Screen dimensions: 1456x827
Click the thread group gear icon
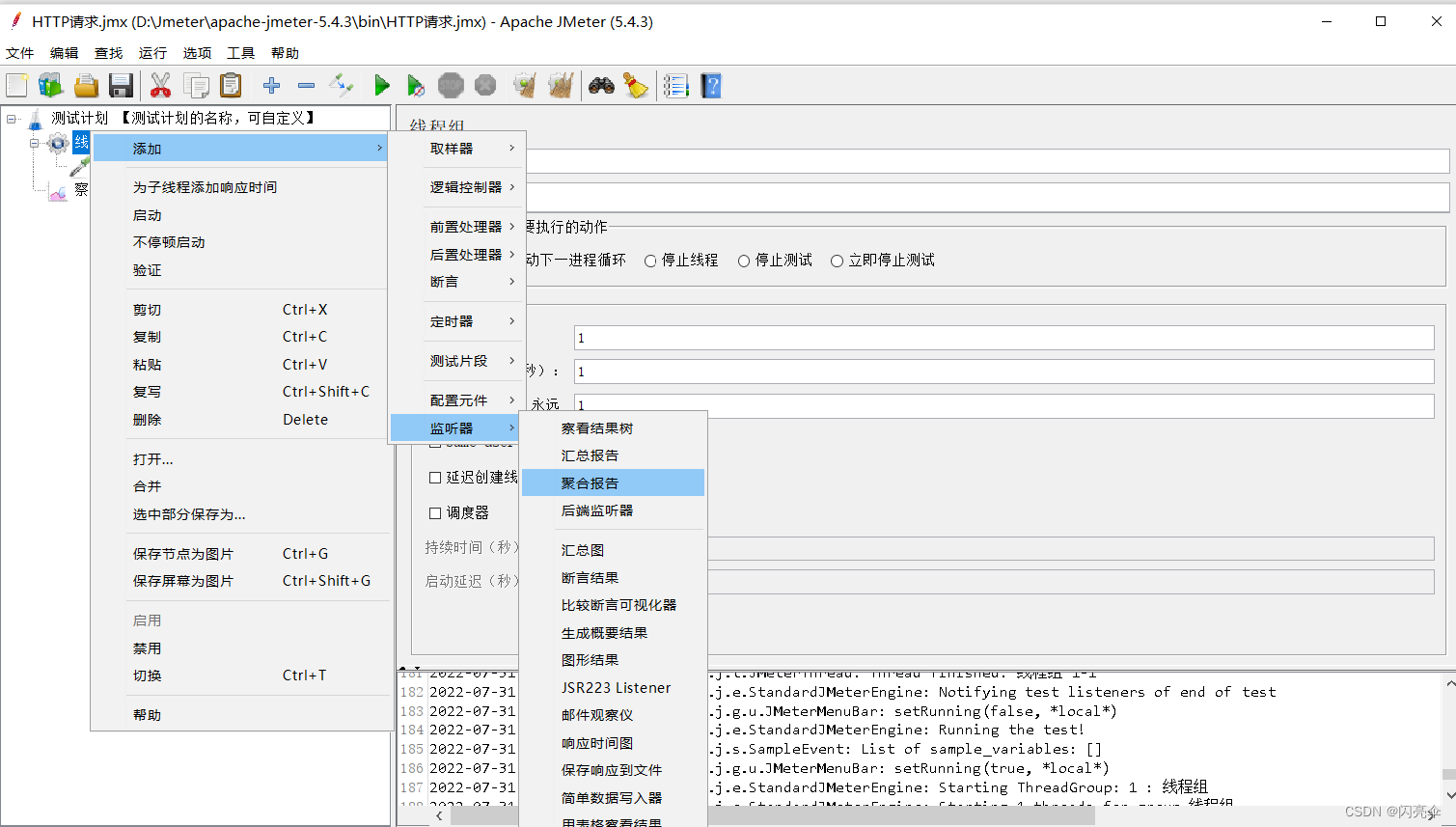(x=58, y=144)
